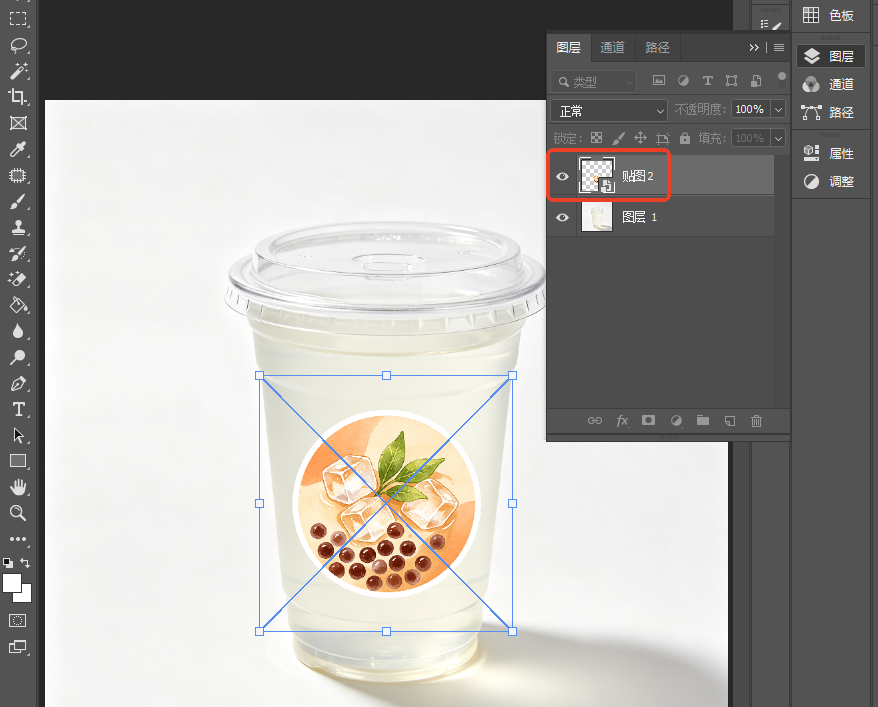The height and width of the screenshot is (707, 878).
Task: Prevent auto-nesting into artboards
Action: [x=663, y=138]
